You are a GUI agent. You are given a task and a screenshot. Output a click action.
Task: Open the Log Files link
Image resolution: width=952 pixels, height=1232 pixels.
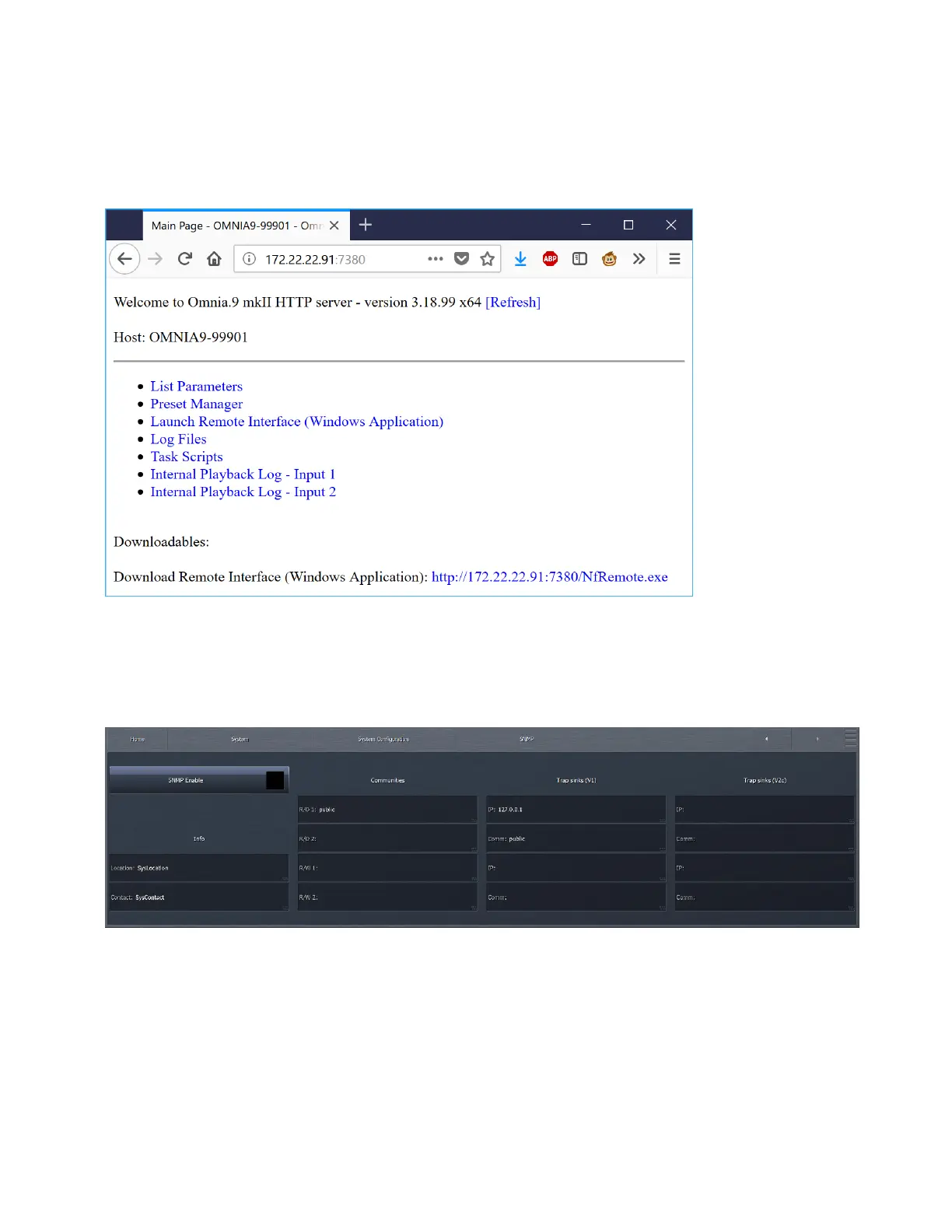tap(178, 439)
